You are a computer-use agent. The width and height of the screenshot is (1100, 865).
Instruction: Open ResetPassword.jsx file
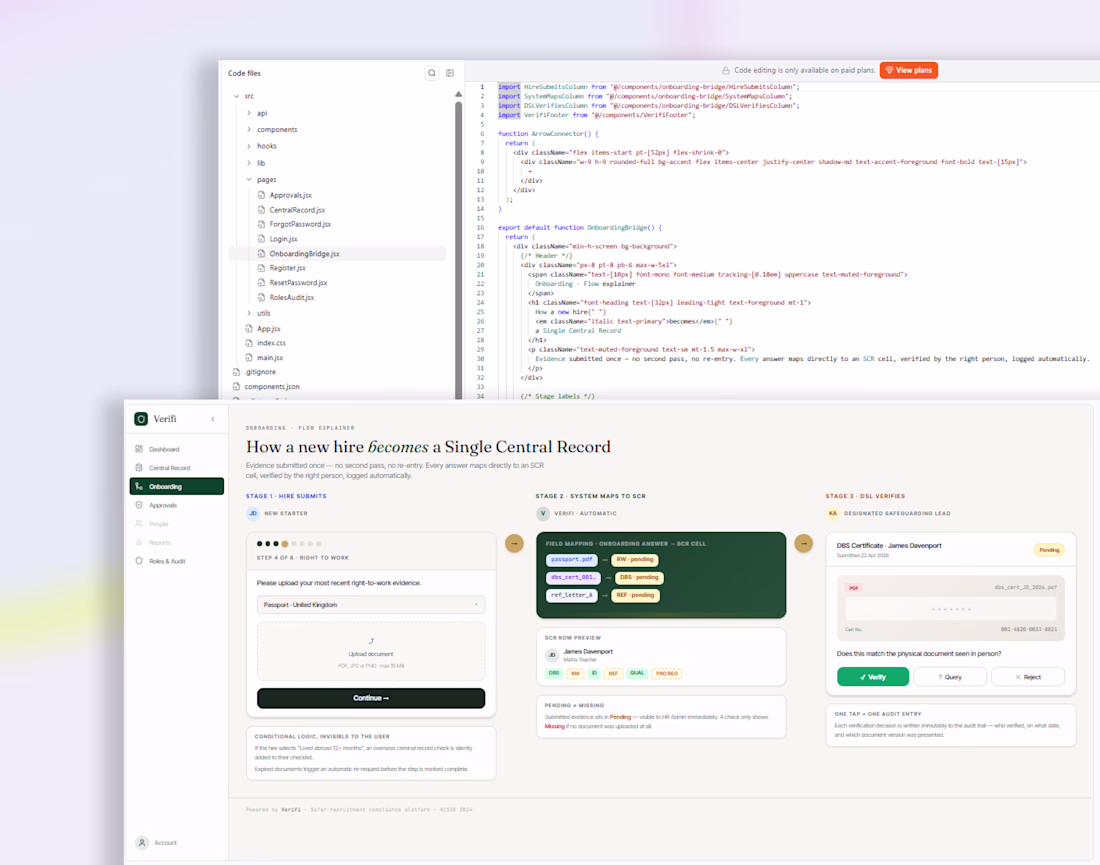(x=298, y=283)
